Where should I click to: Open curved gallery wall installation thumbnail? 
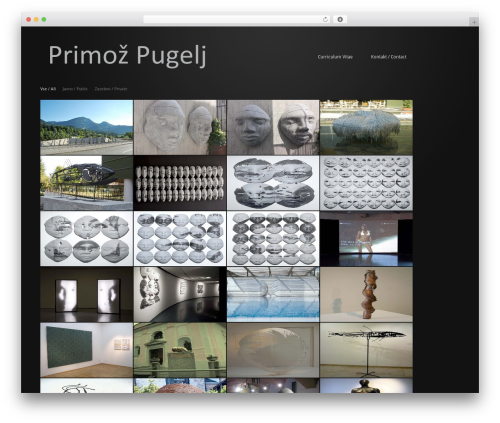(180, 294)
